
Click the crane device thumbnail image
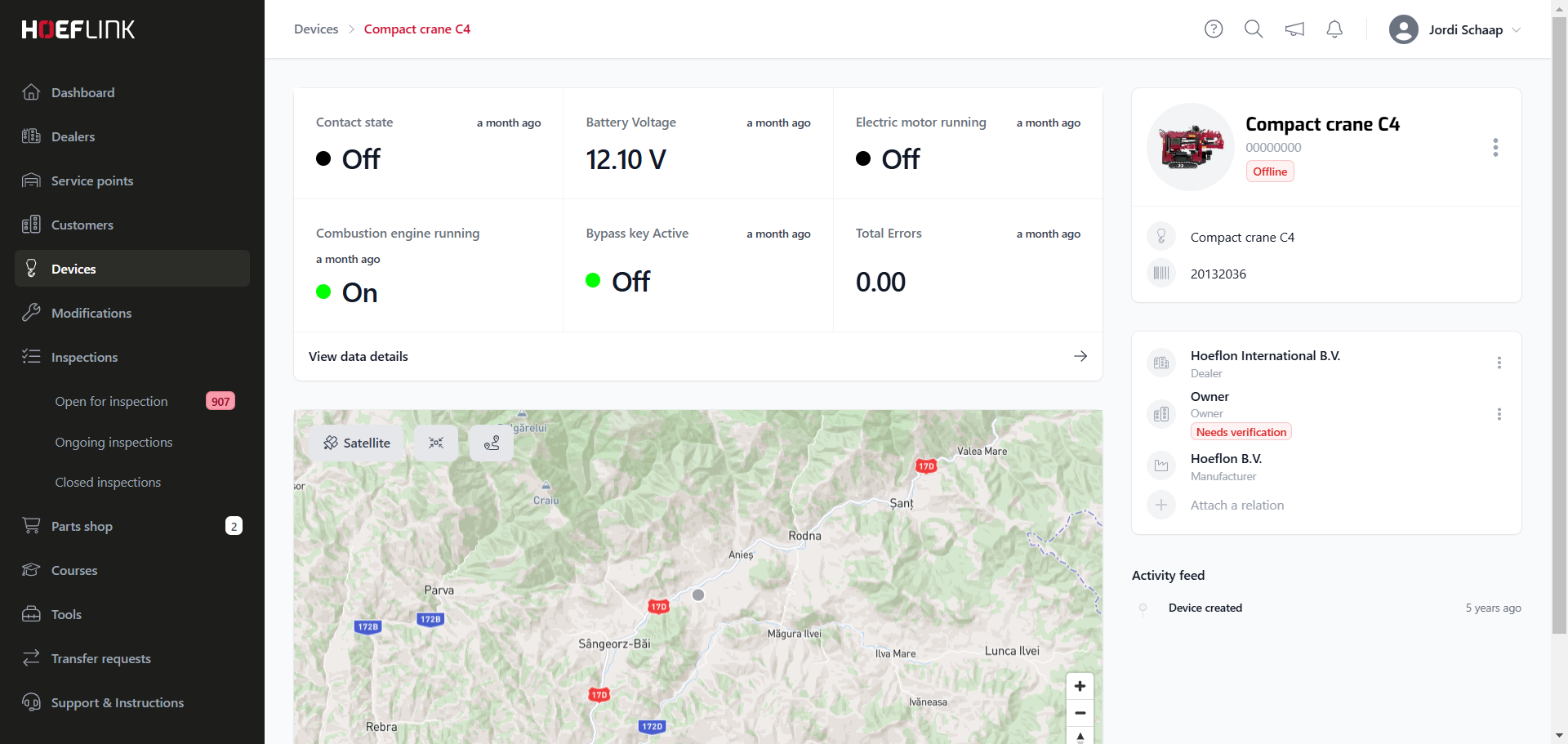coord(1191,147)
